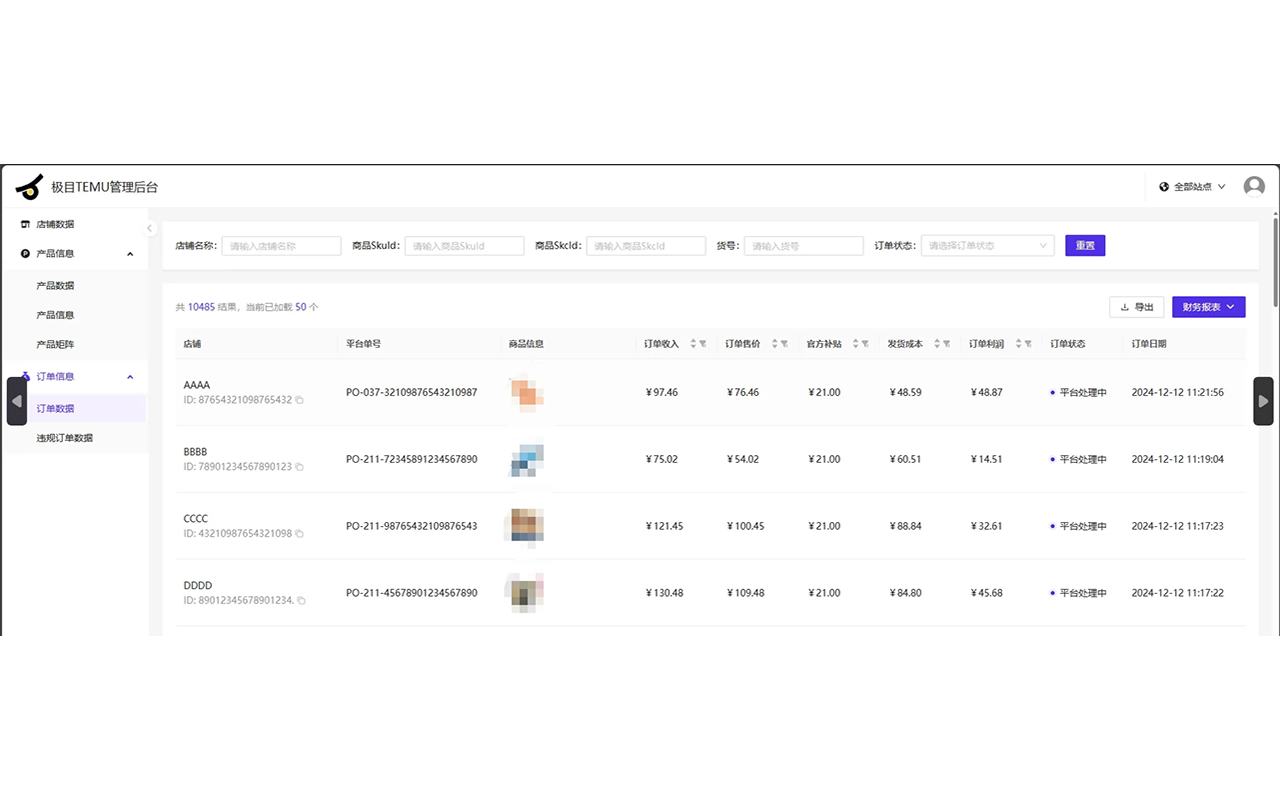The image size is (1280, 800).
Task: Copy the store ID of CCCC
Action: pyautogui.click(x=299, y=534)
